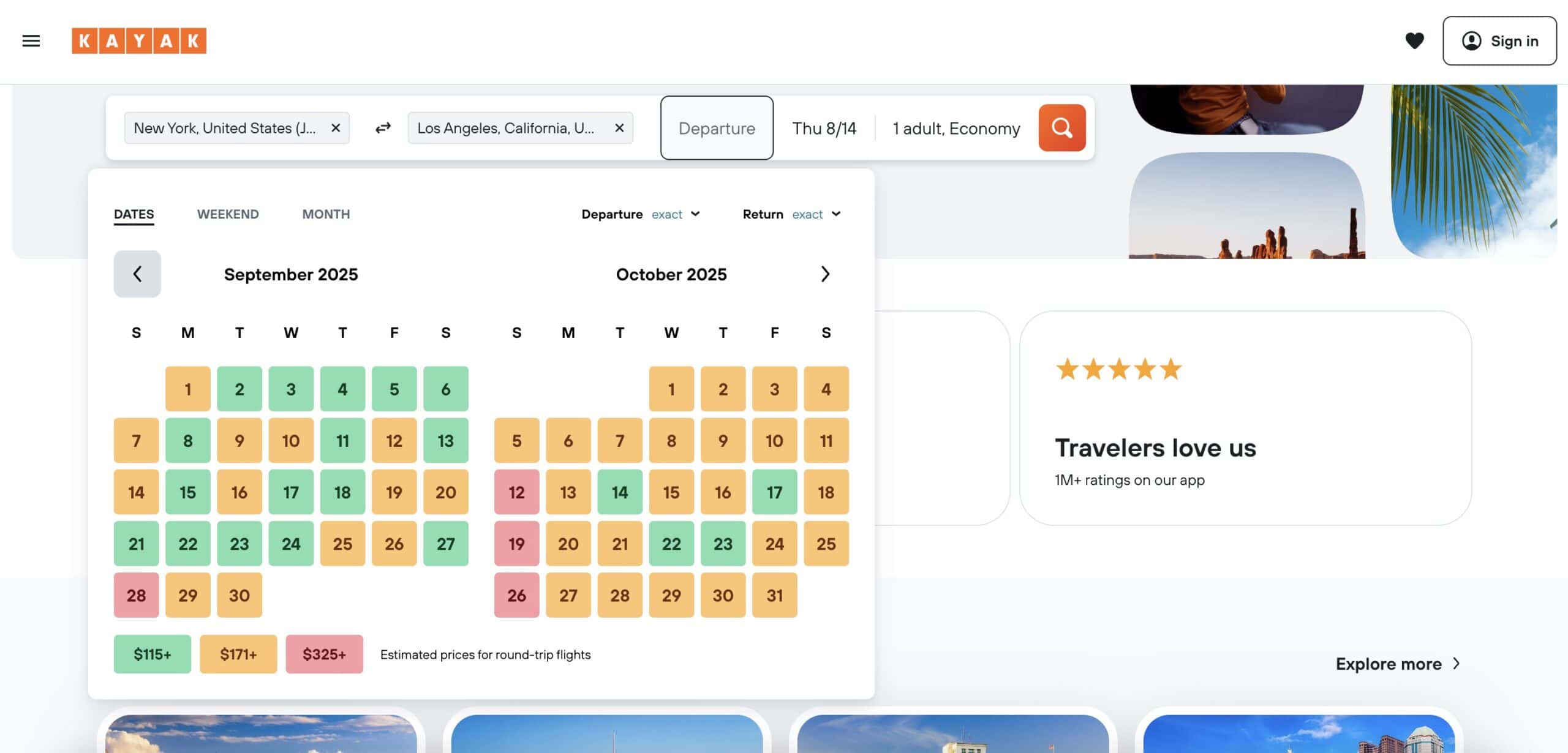The width and height of the screenshot is (1568, 753).
Task: Click the Thu 8/14 return date field
Action: point(824,129)
